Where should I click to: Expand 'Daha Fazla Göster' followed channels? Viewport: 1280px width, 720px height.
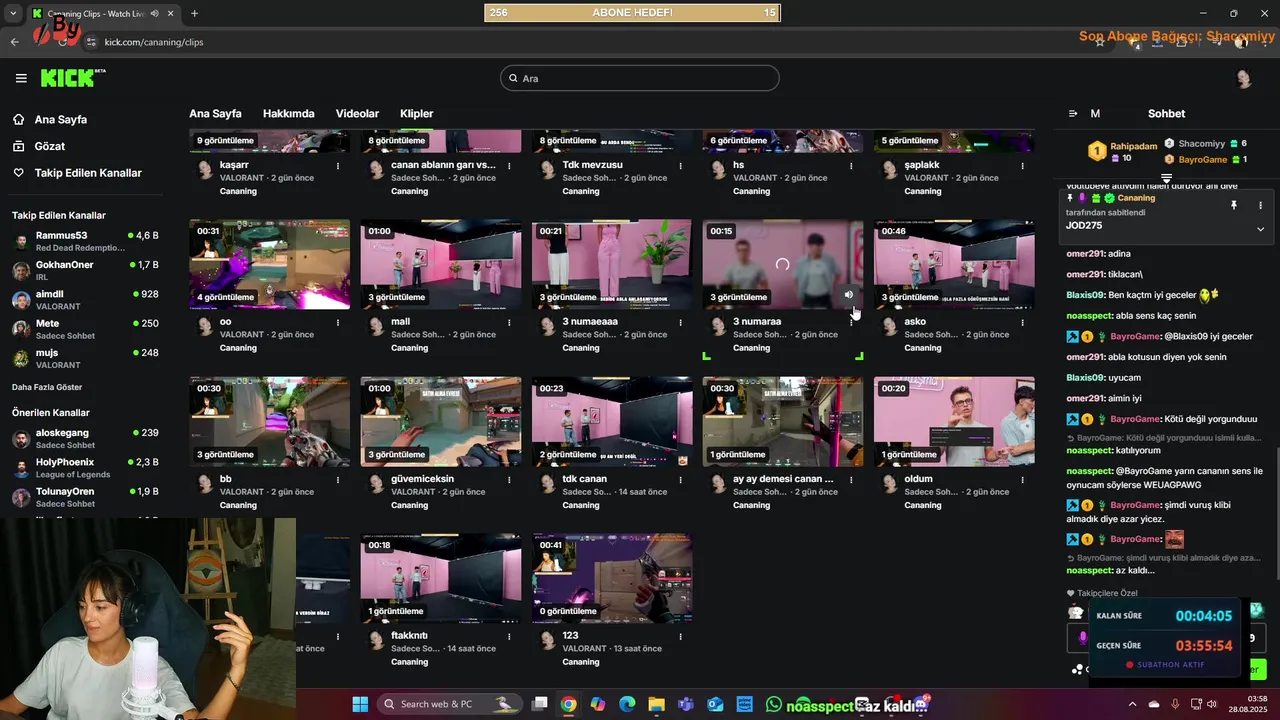47,387
